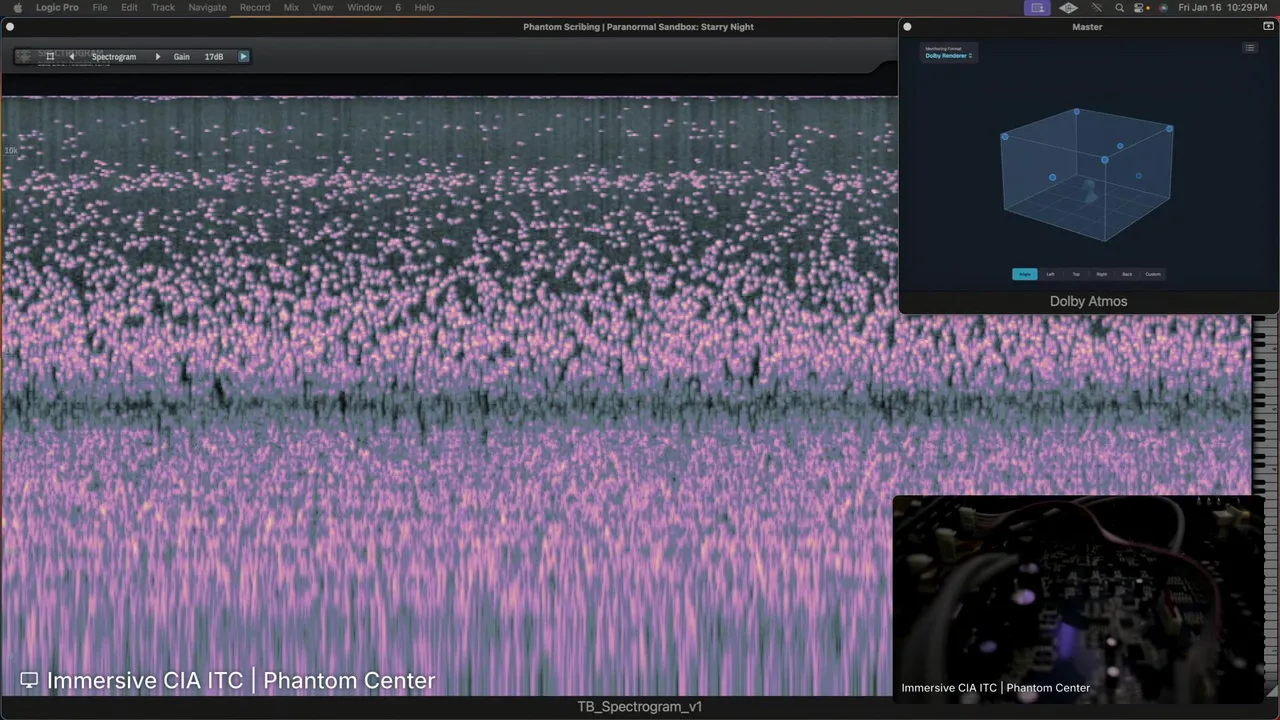The height and width of the screenshot is (720, 1280).
Task: Click the 10k frequency axis label
Action: pyautogui.click(x=11, y=151)
